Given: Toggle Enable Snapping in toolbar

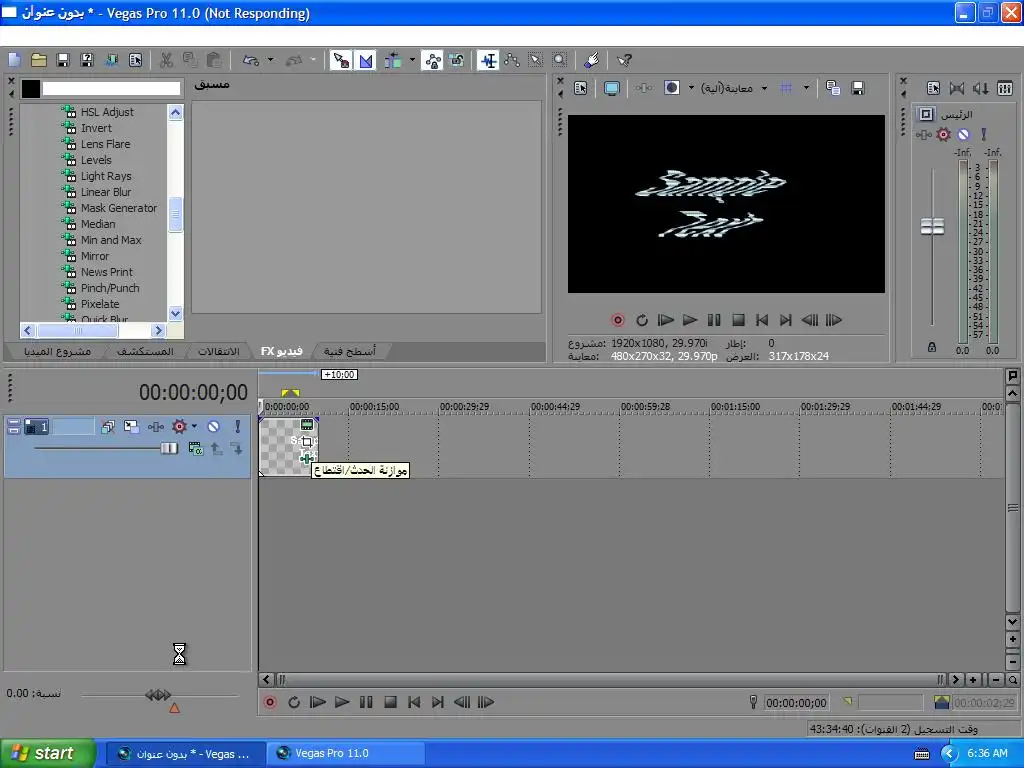Looking at the screenshot, I should 341,60.
